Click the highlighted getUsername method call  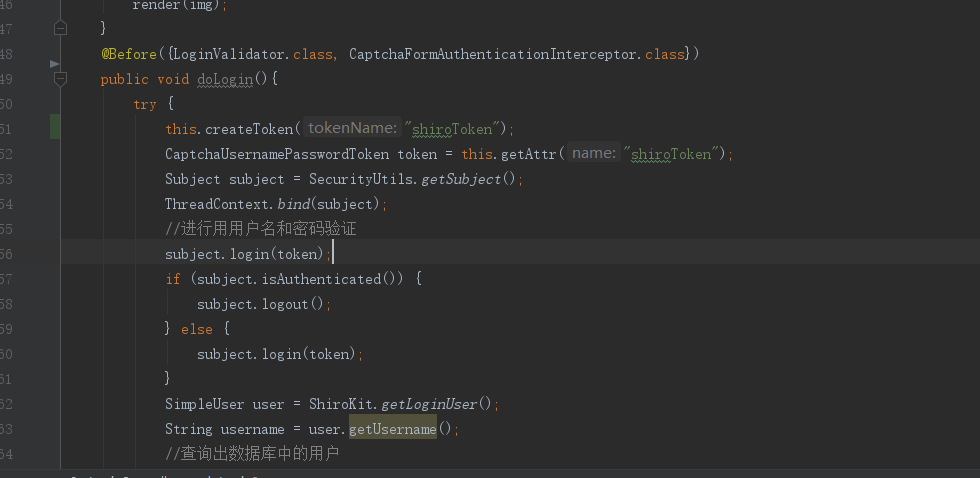tap(392, 429)
